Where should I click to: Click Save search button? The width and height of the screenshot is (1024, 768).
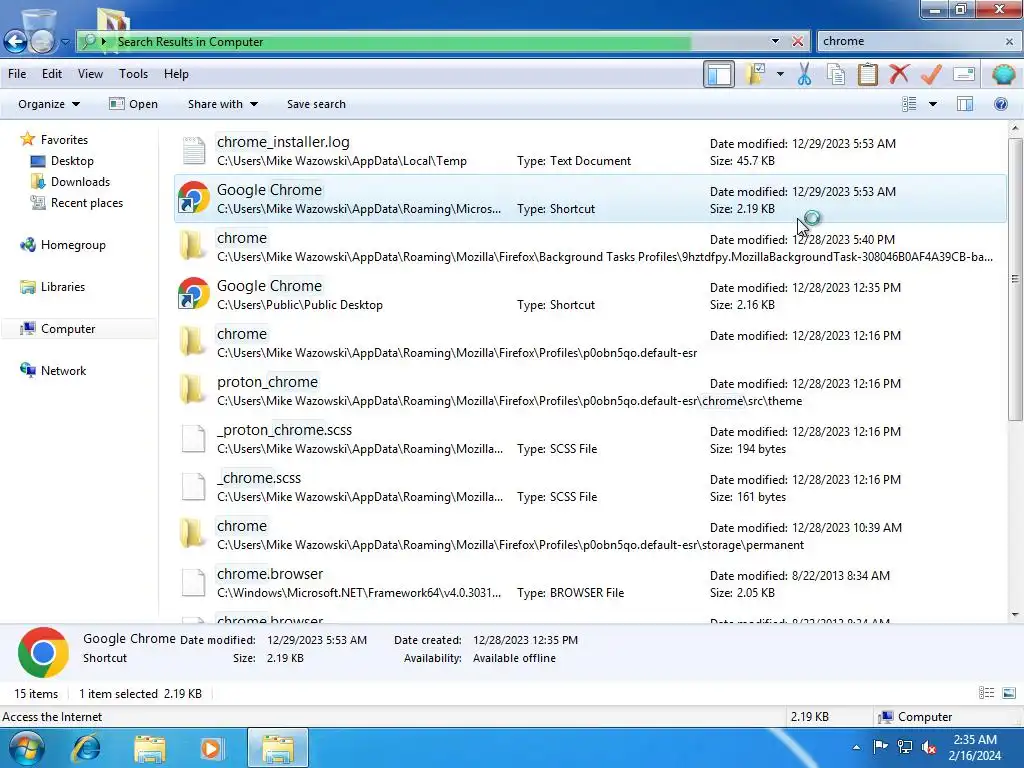(316, 104)
